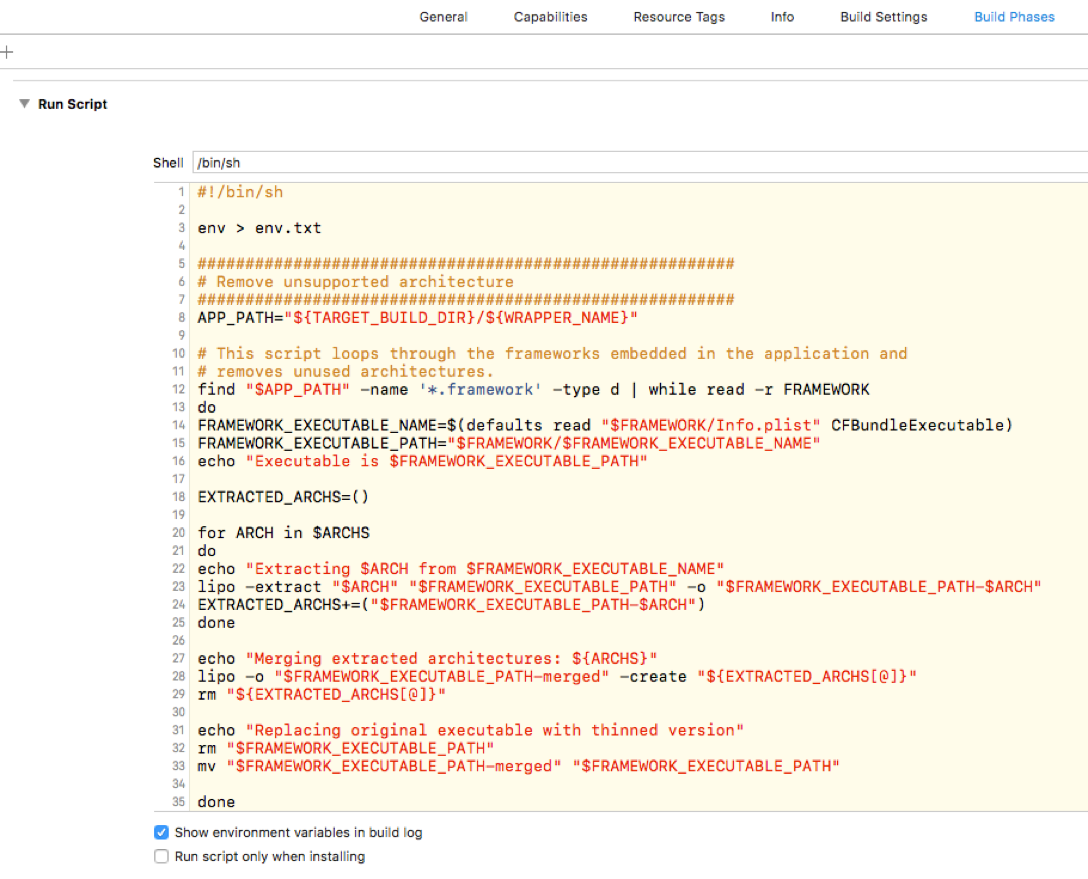Image resolution: width=1088 pixels, height=879 pixels.
Task: Click the #!/bin/sh shebang on line 1
Action: pos(240,192)
